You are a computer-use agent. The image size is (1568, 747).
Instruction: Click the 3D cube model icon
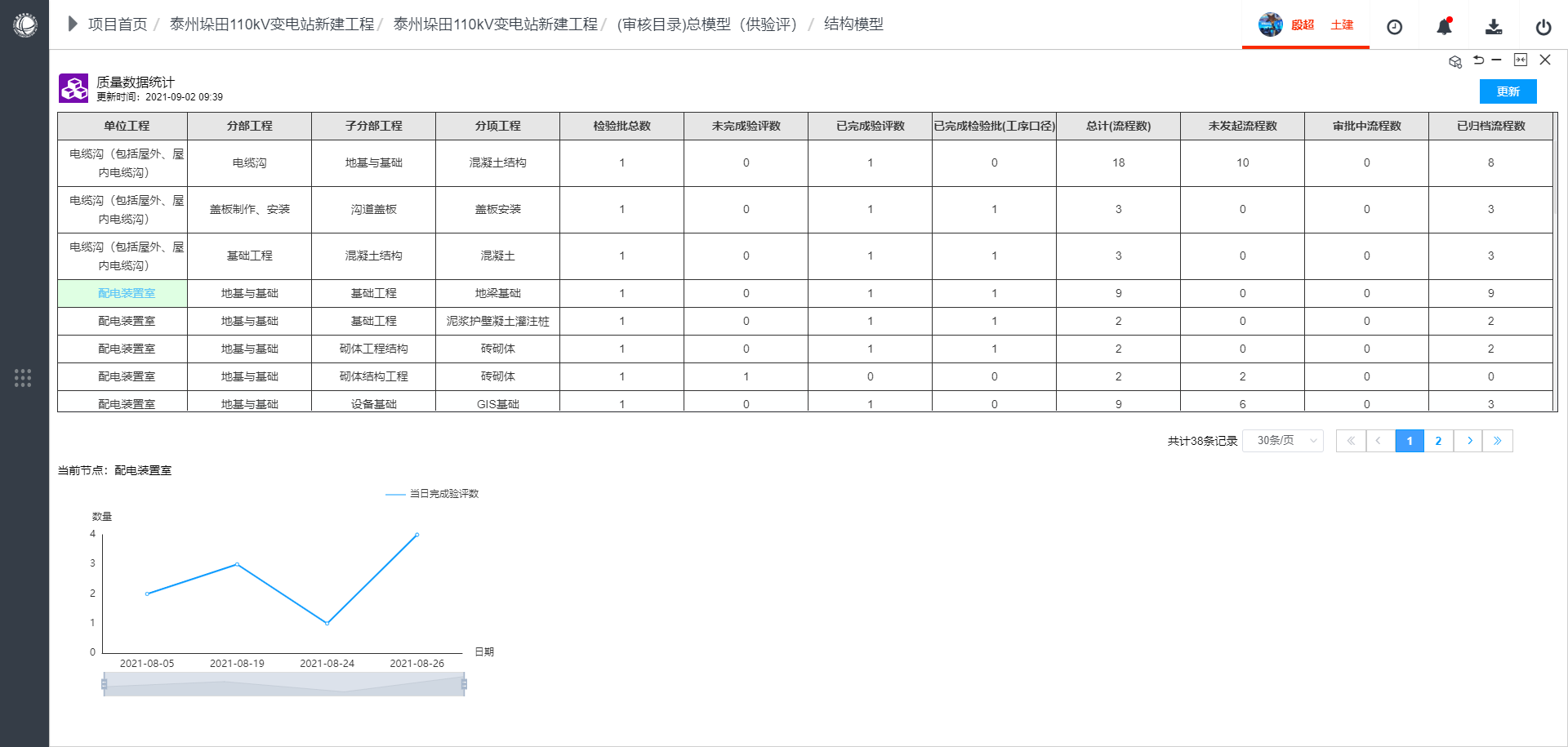click(1454, 61)
